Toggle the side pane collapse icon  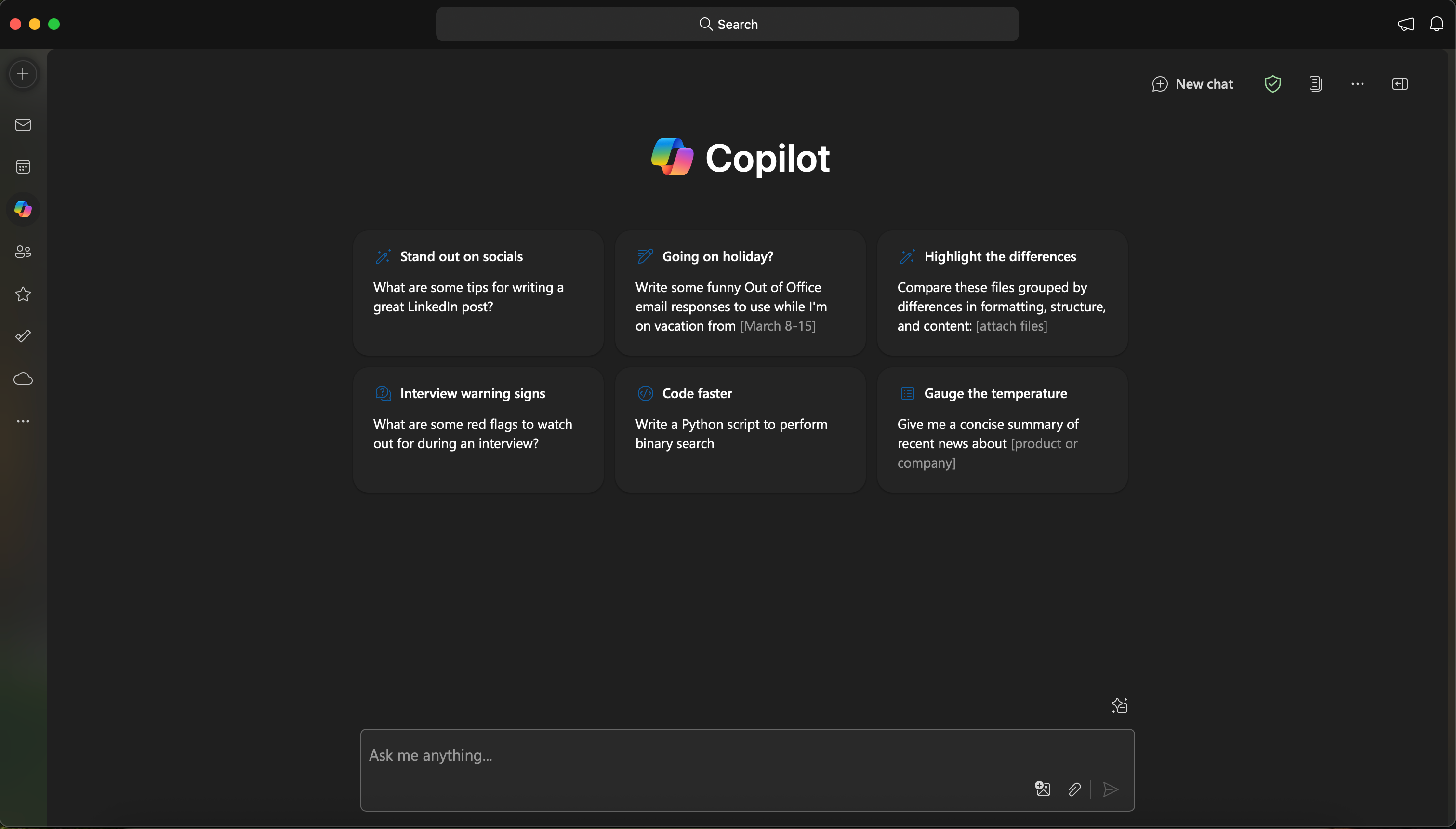1400,84
